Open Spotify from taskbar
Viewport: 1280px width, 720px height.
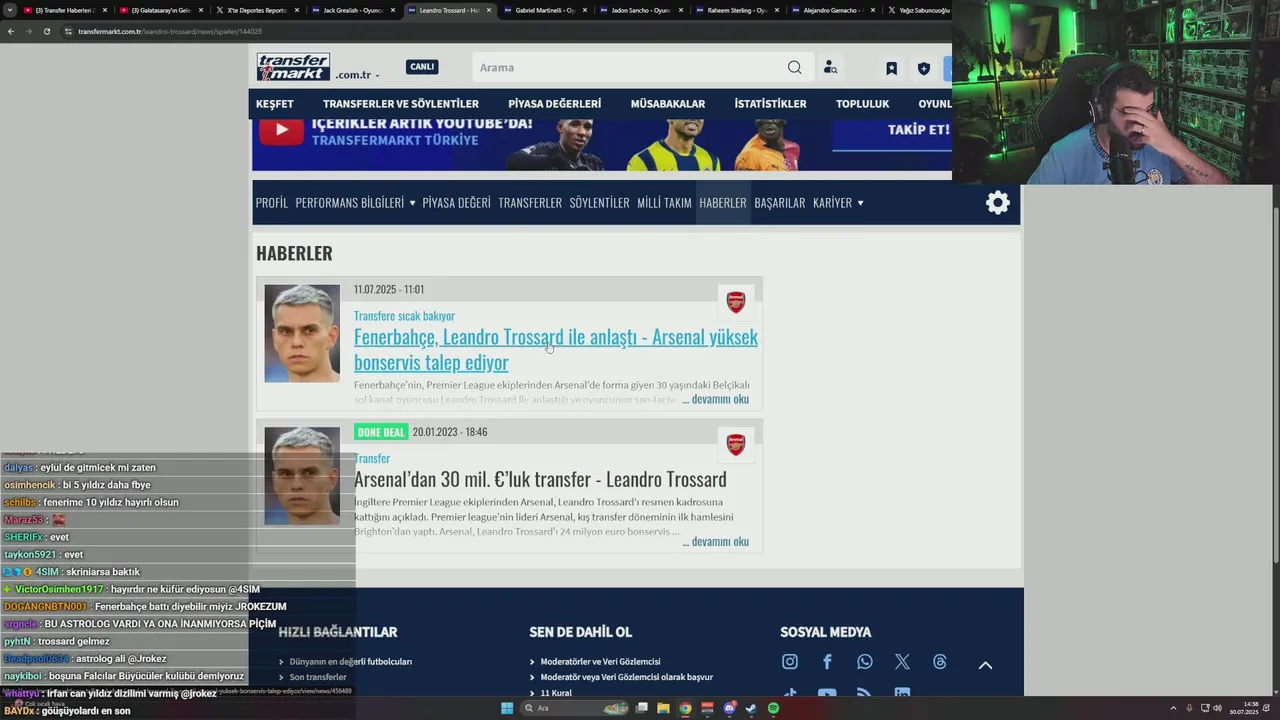pos(773,708)
